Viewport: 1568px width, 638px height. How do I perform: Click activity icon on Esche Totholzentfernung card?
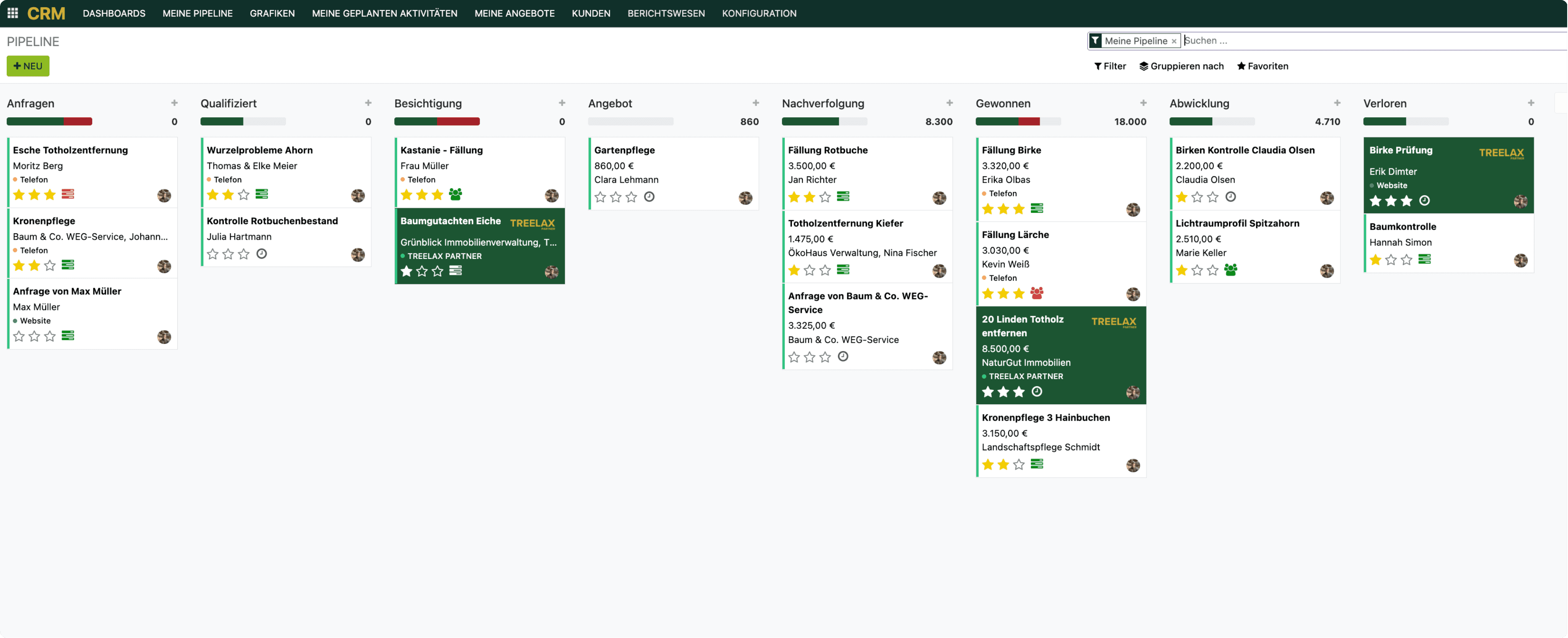[x=67, y=194]
